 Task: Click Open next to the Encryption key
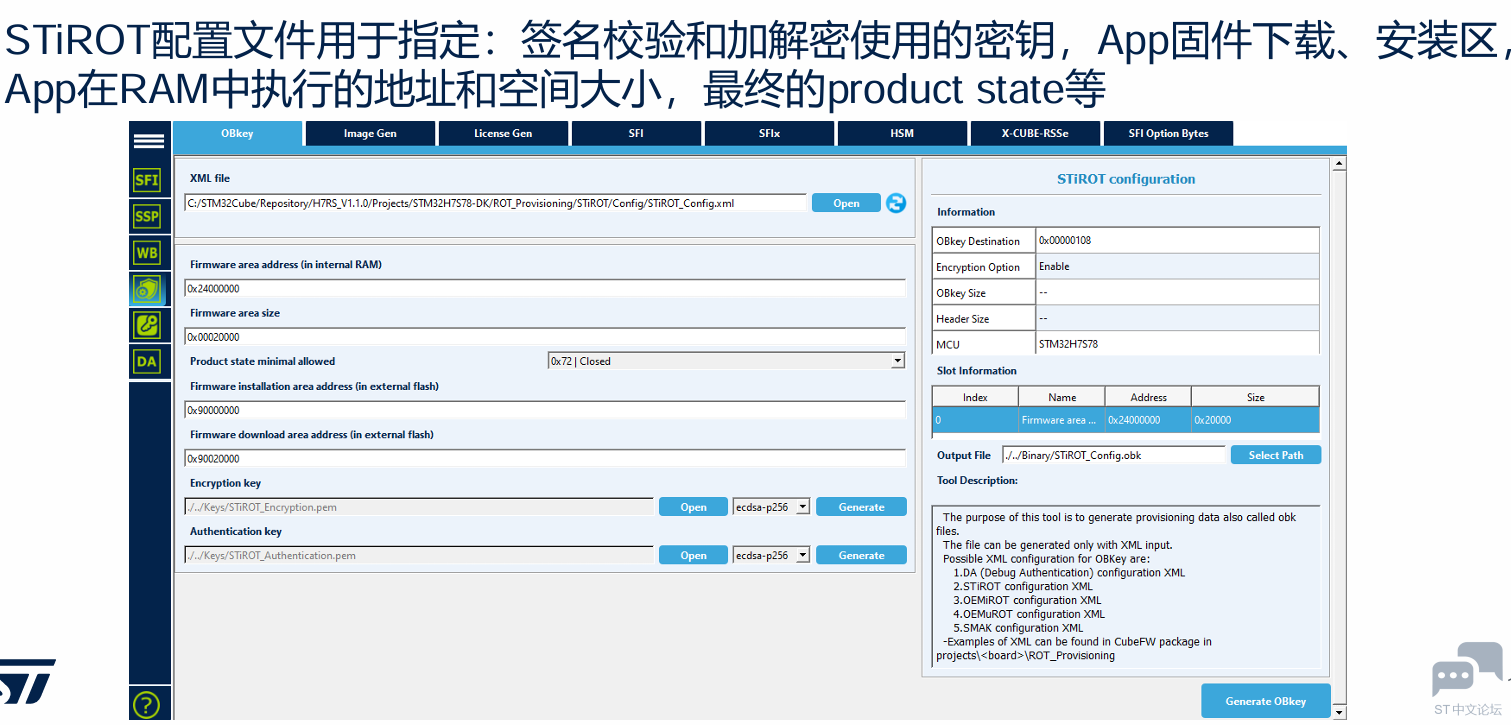tap(693, 507)
